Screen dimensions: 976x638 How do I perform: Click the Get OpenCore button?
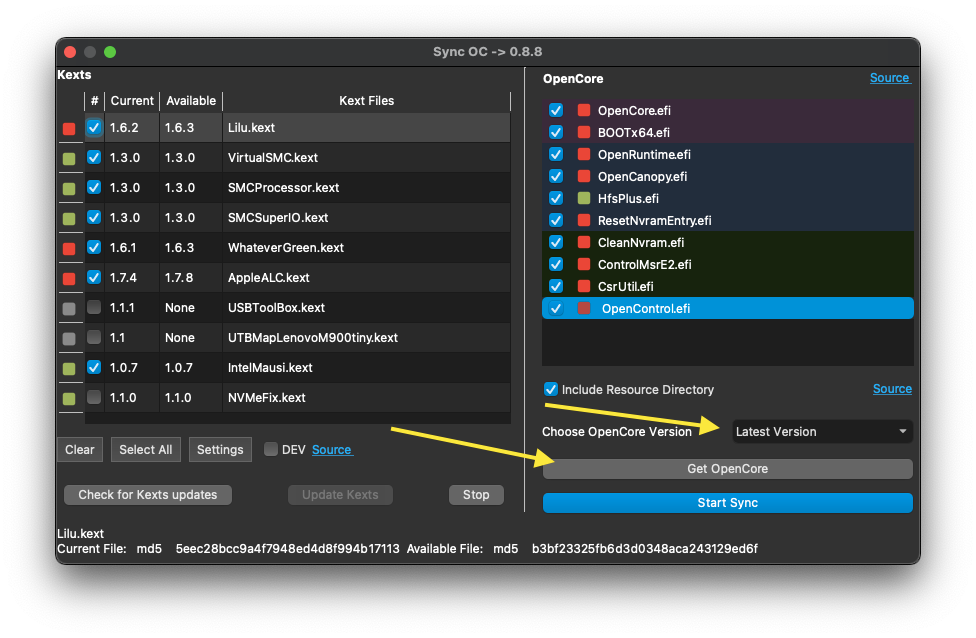(x=728, y=469)
